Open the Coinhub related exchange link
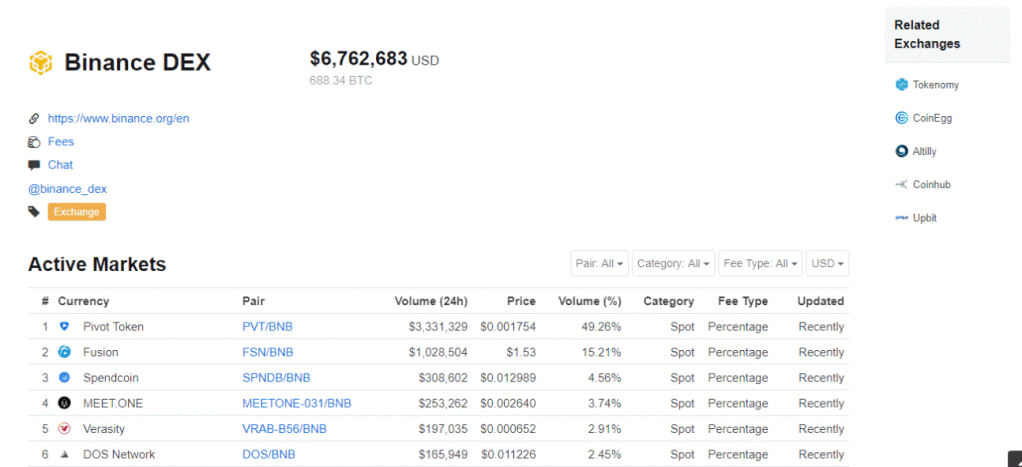 [x=931, y=185]
